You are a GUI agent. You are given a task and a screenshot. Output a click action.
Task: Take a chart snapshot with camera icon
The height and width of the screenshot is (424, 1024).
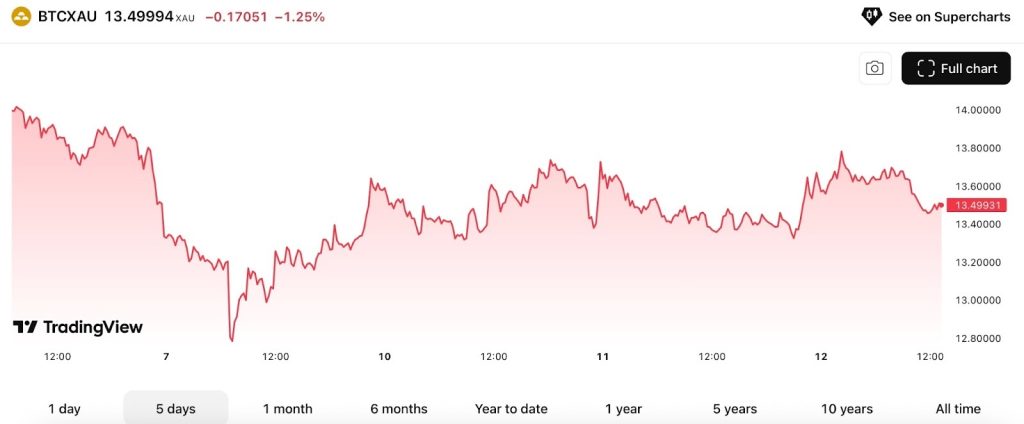point(875,68)
